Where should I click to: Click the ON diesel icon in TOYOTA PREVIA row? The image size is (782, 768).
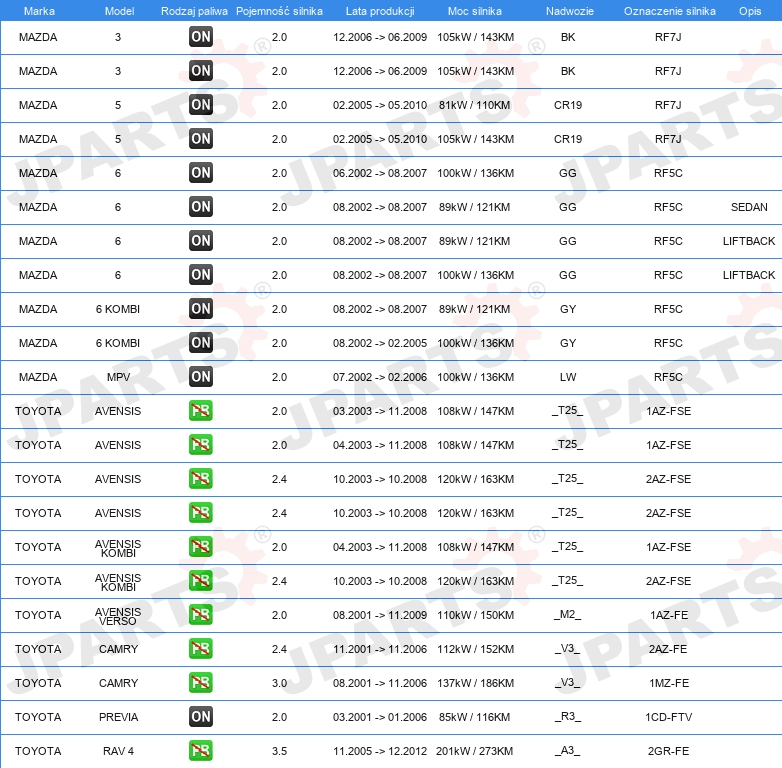(201, 717)
